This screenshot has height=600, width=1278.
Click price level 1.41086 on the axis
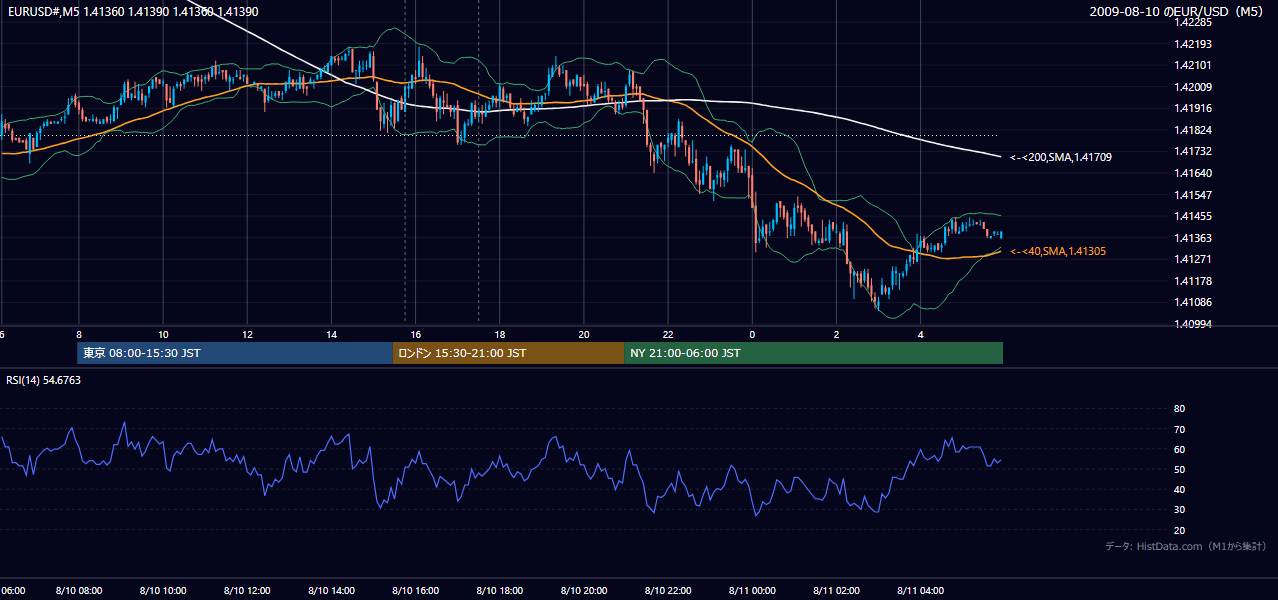[1194, 302]
